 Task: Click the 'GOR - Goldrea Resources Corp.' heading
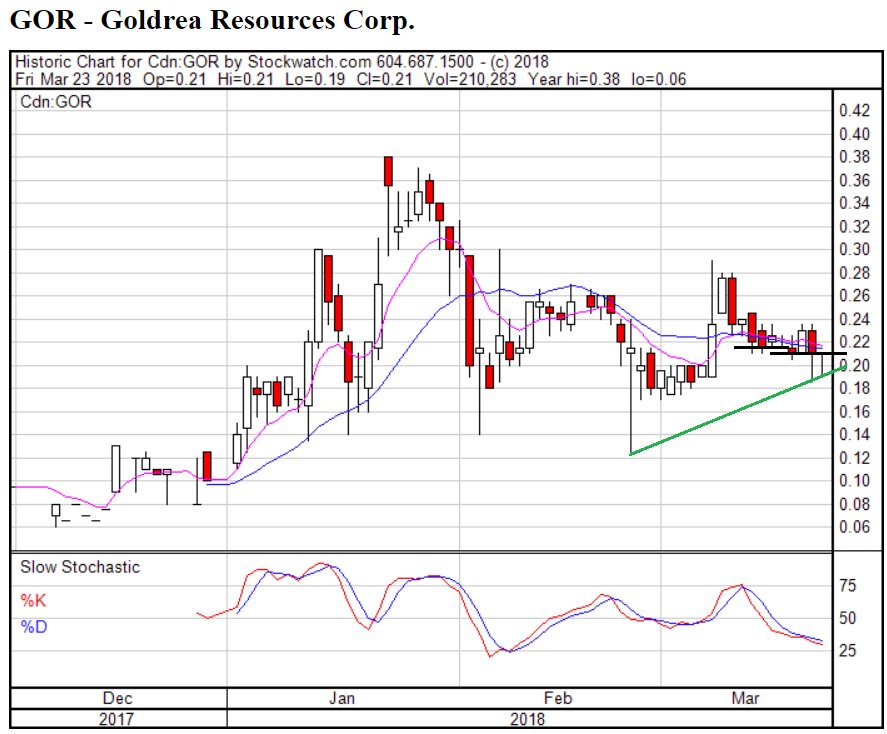pos(212,20)
